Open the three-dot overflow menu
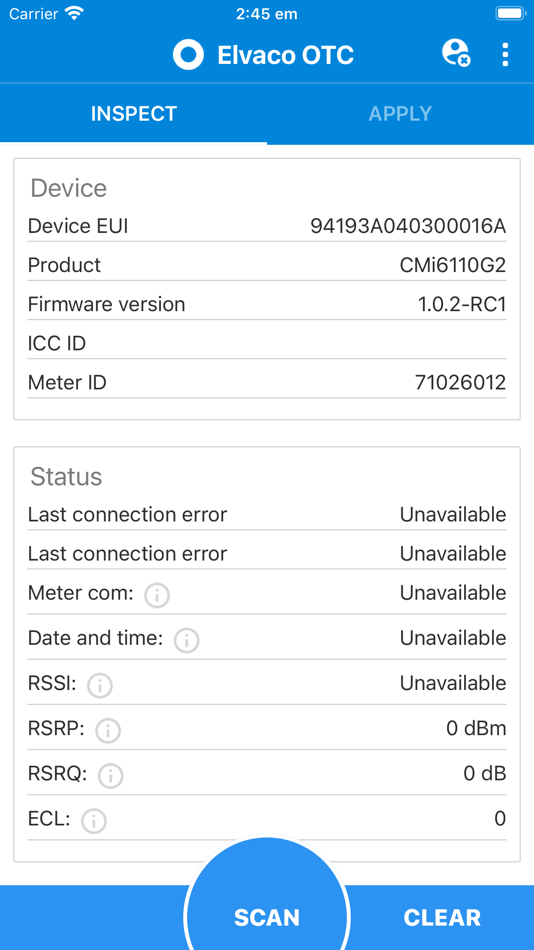Image resolution: width=534 pixels, height=950 pixels. point(505,55)
